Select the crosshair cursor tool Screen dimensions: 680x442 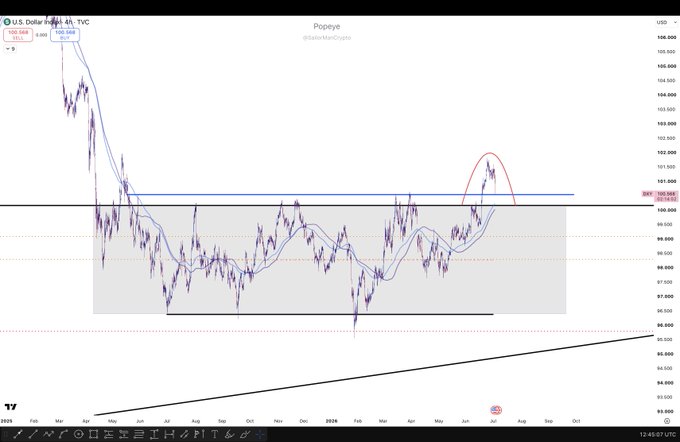(x=260, y=434)
